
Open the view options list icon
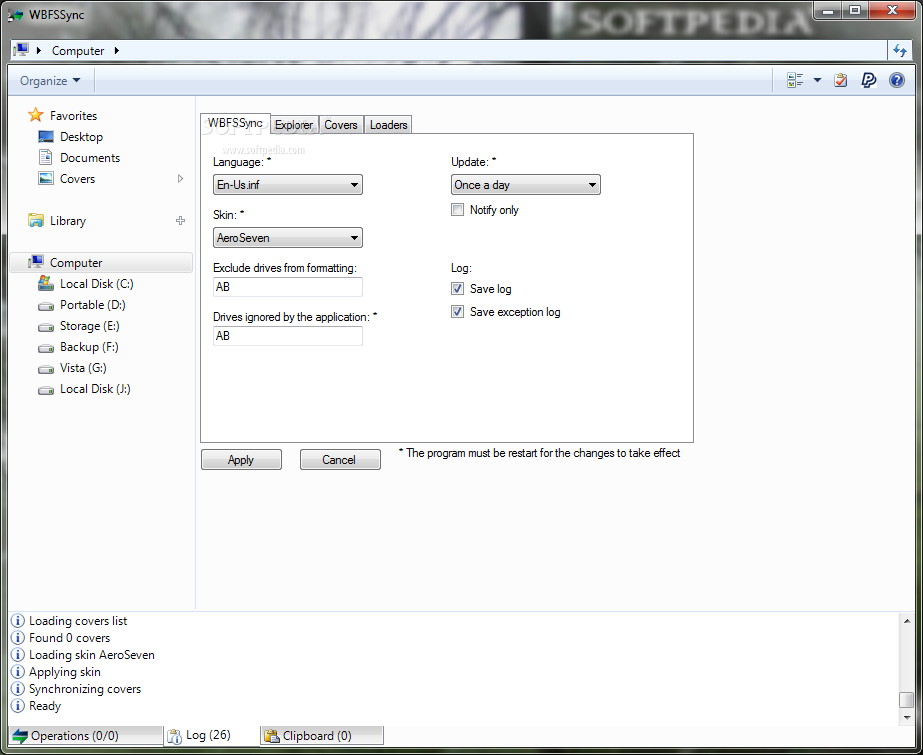coord(795,80)
